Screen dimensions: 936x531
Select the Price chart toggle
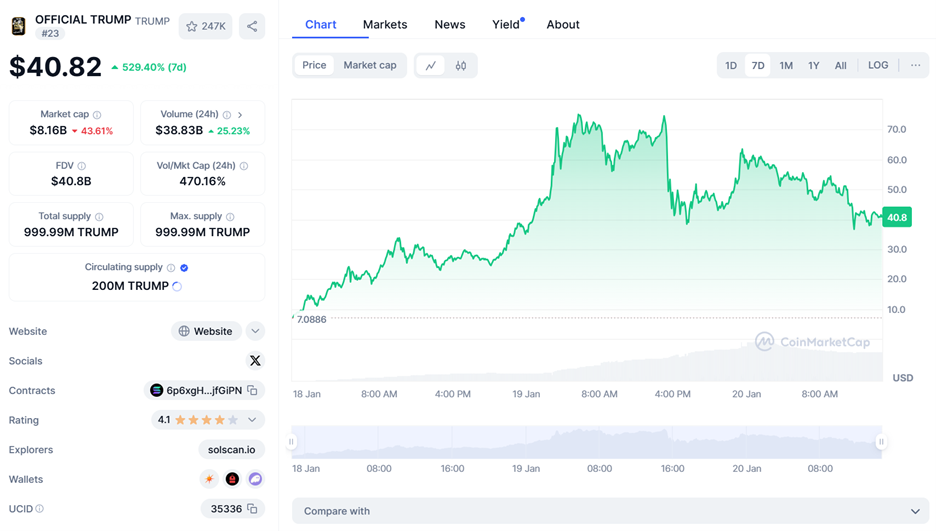tap(314, 65)
